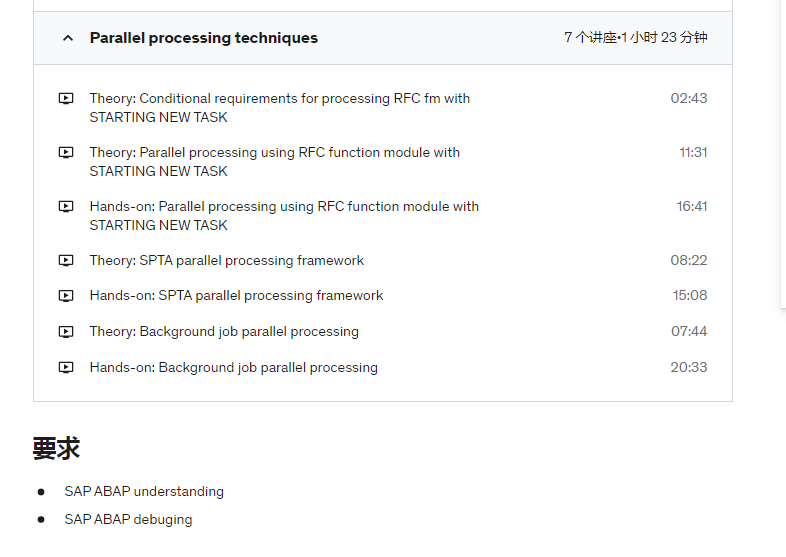Click video icon for Theory Background job
This screenshot has width=786, height=557.
coord(66,332)
